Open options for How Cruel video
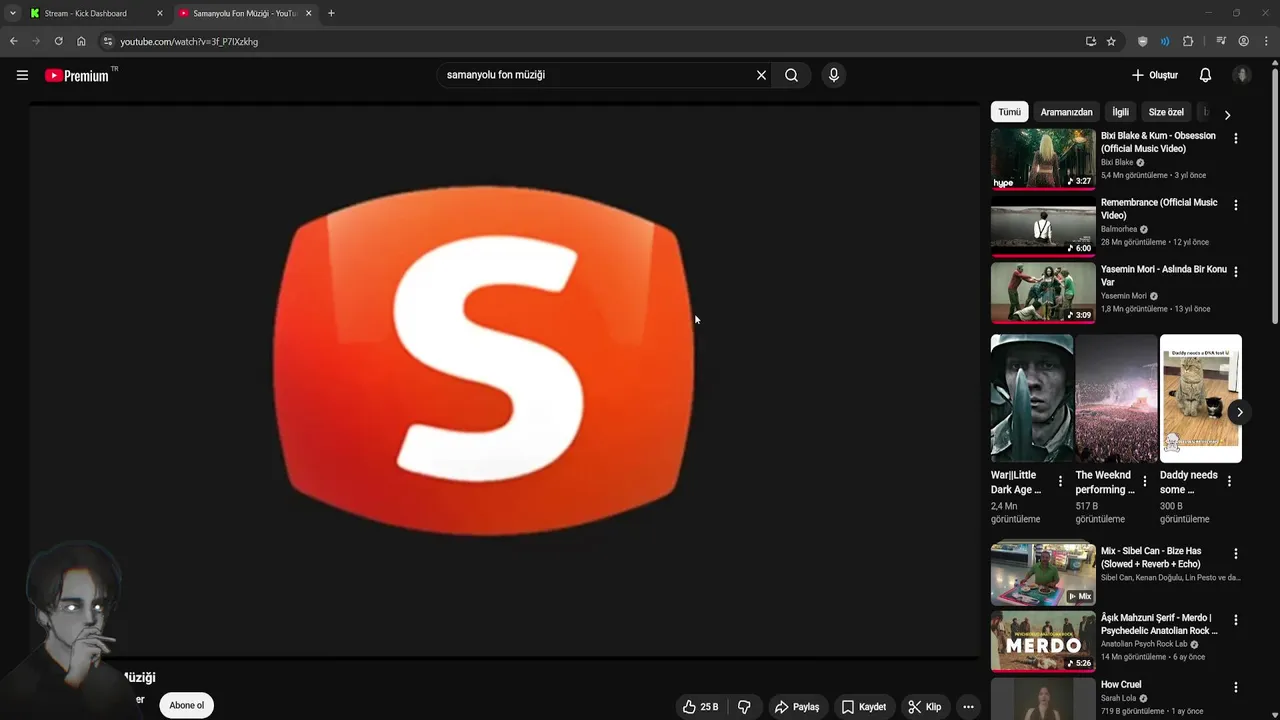1280x720 pixels. [x=1236, y=687]
